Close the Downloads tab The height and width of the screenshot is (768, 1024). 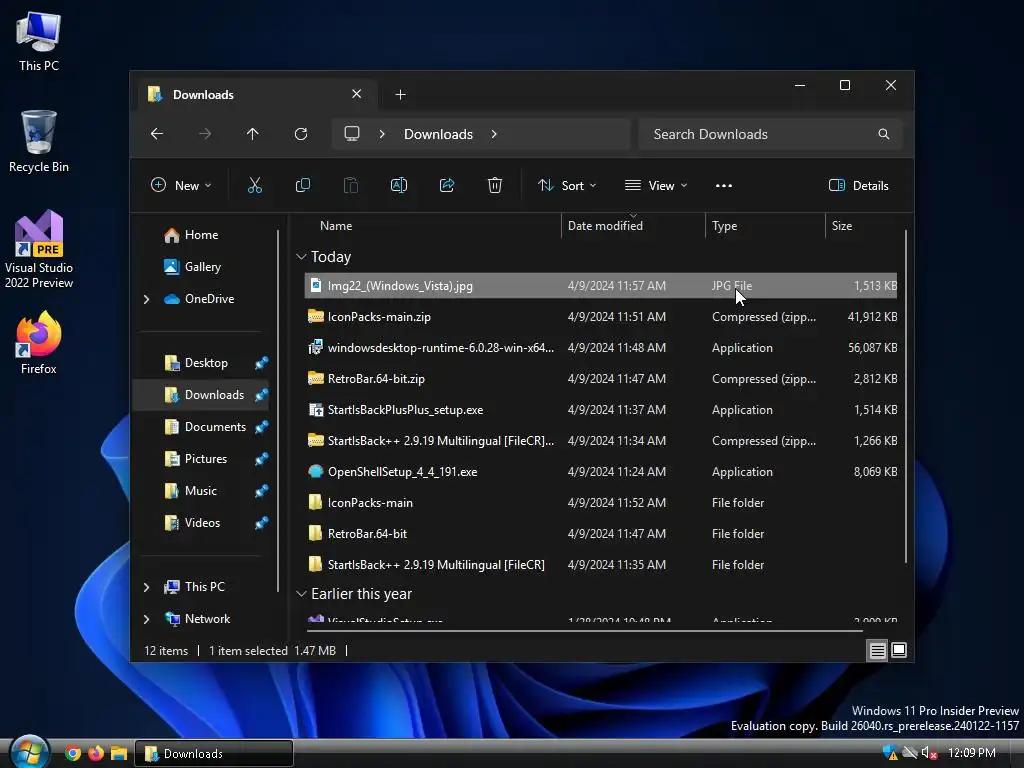357,94
